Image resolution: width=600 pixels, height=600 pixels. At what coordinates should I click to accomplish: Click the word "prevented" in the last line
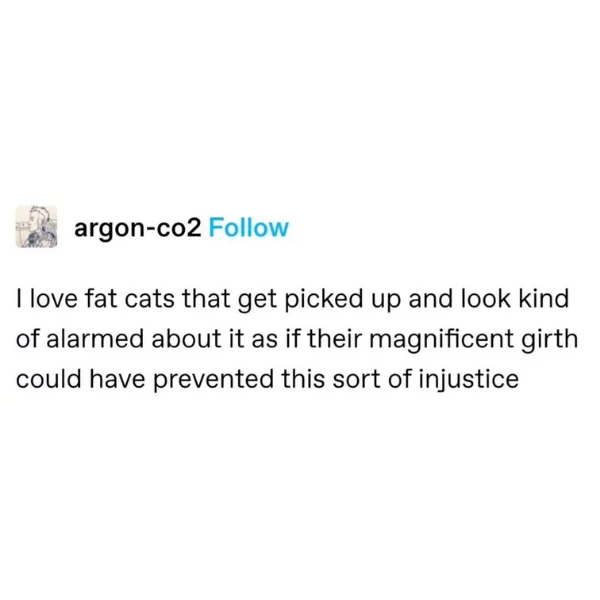tap(213, 380)
